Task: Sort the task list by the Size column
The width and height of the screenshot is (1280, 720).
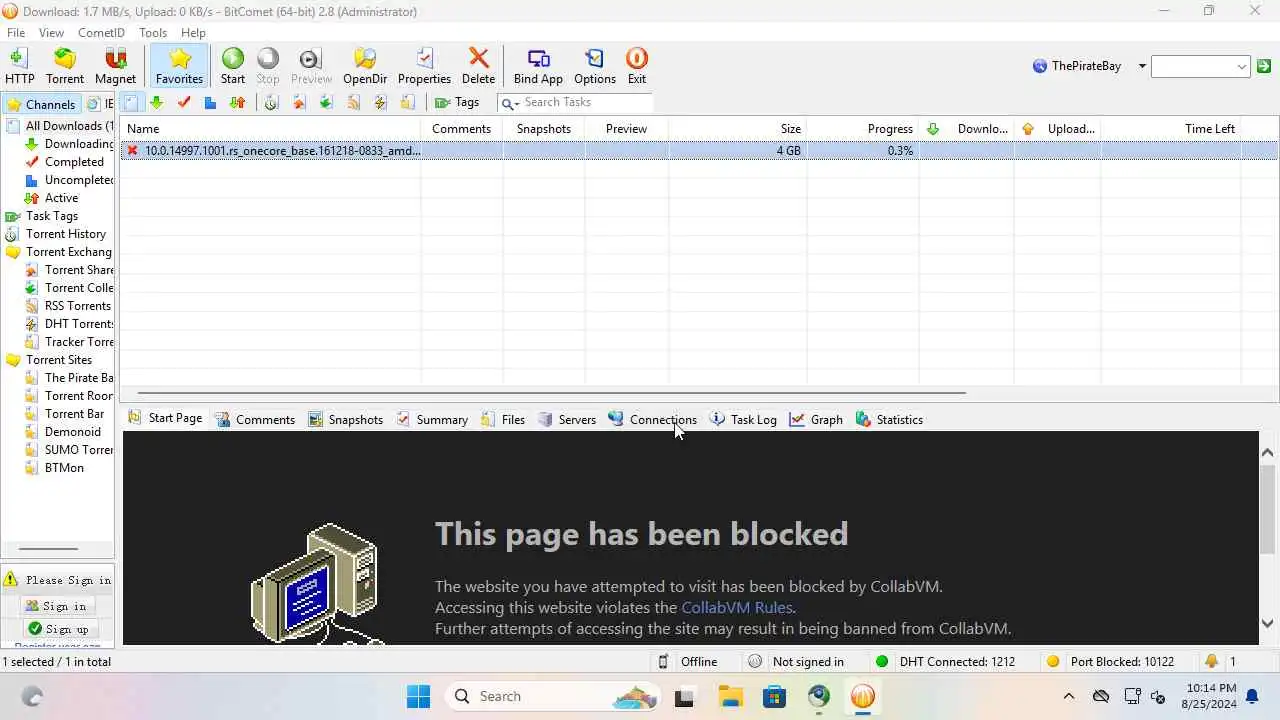Action: (737, 129)
